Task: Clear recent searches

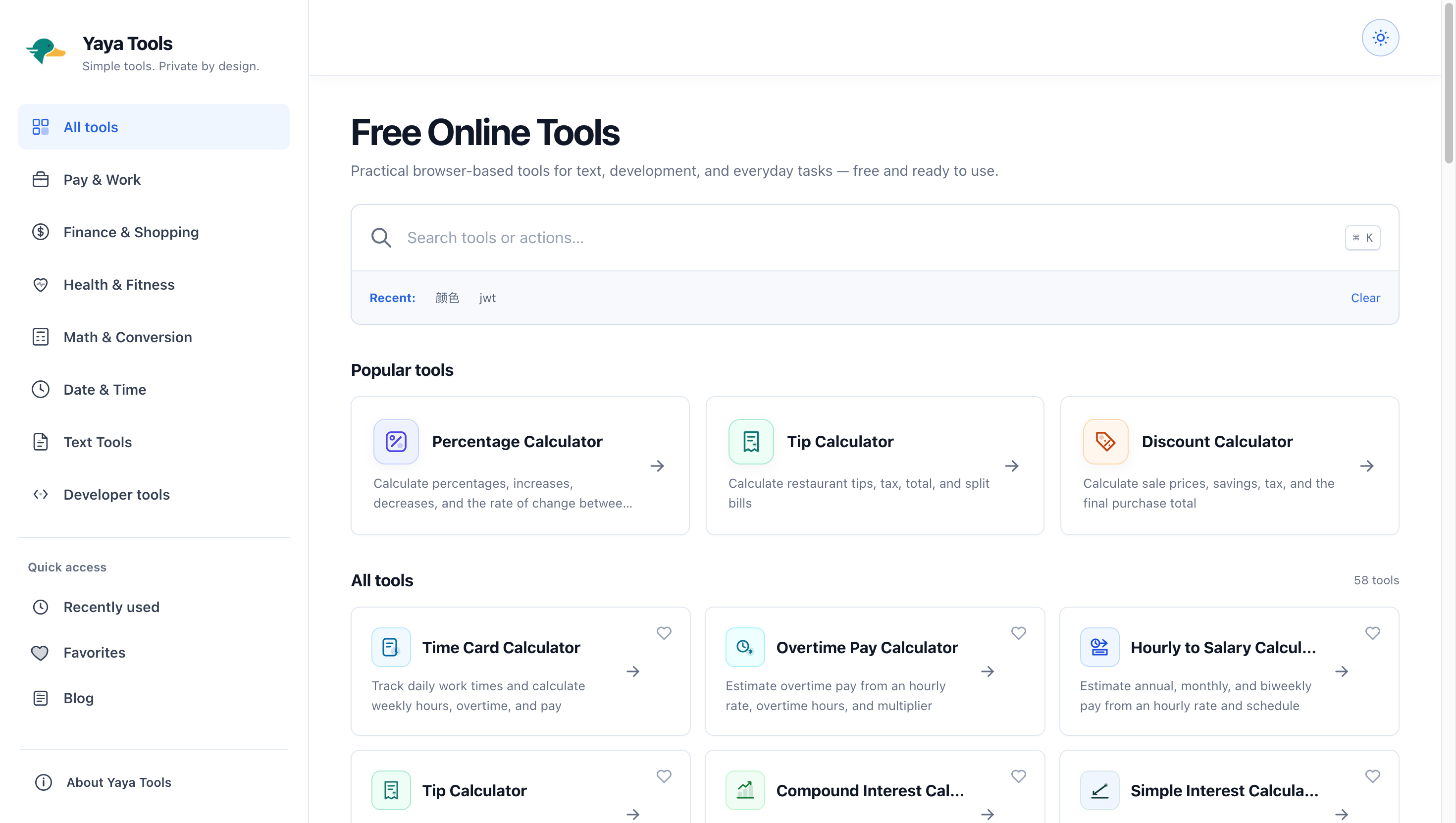Action: 1365,298
